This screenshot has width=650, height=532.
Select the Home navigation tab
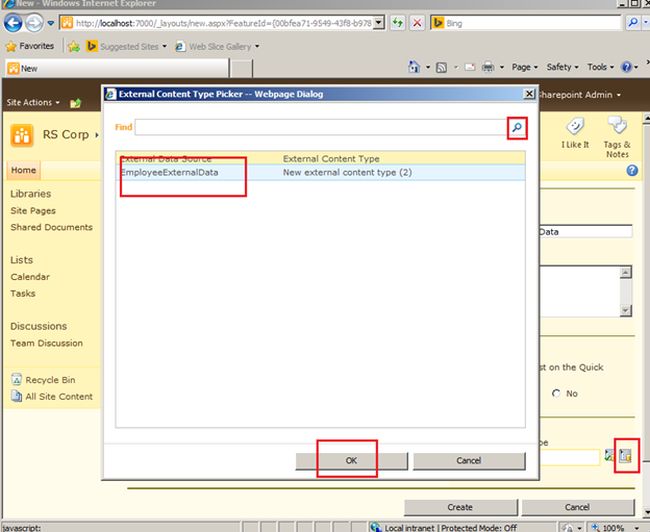click(x=24, y=170)
